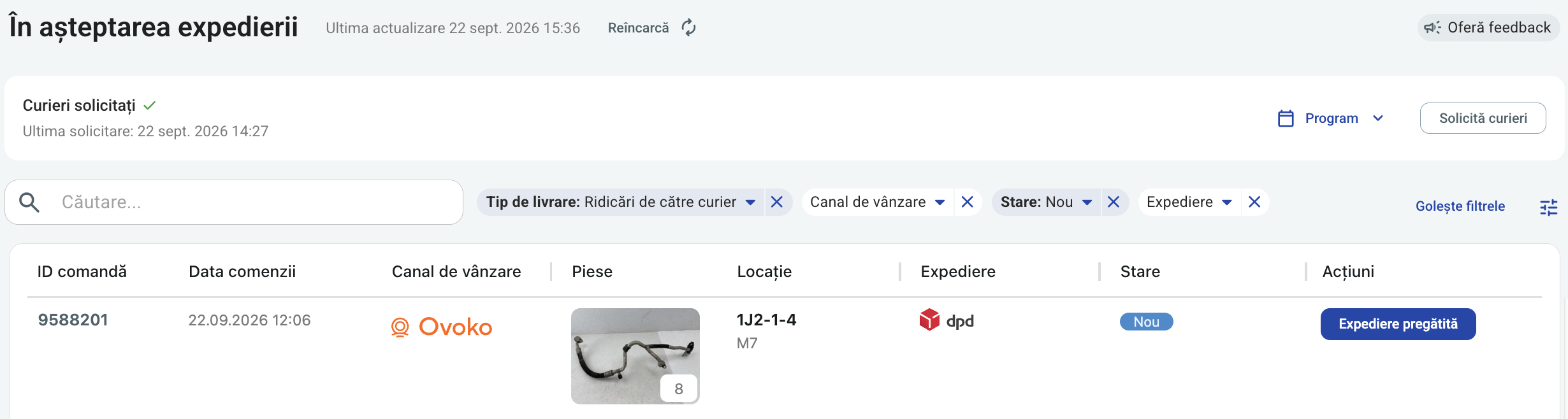The width and height of the screenshot is (1568, 419).
Task: Click the Program calendar icon
Action: pyautogui.click(x=1286, y=118)
